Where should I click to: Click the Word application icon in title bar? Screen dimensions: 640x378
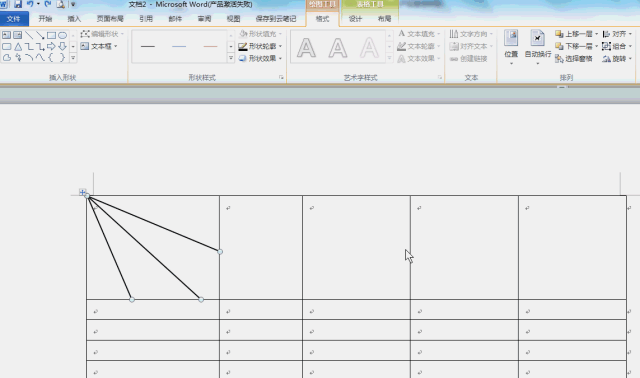[4, 4]
